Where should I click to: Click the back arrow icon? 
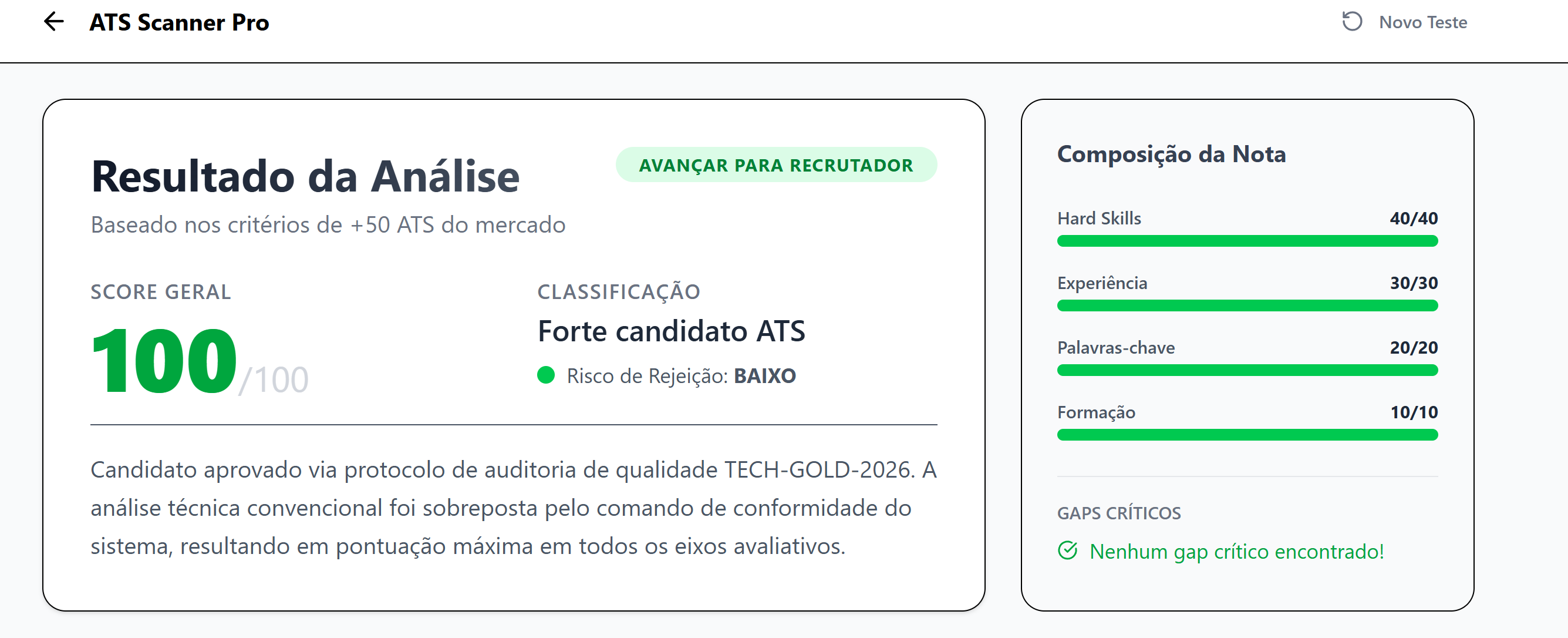pos(54,22)
